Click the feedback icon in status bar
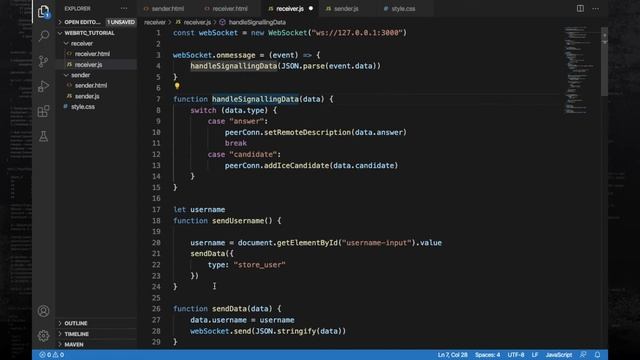The height and width of the screenshot is (360, 640). pos(583,355)
